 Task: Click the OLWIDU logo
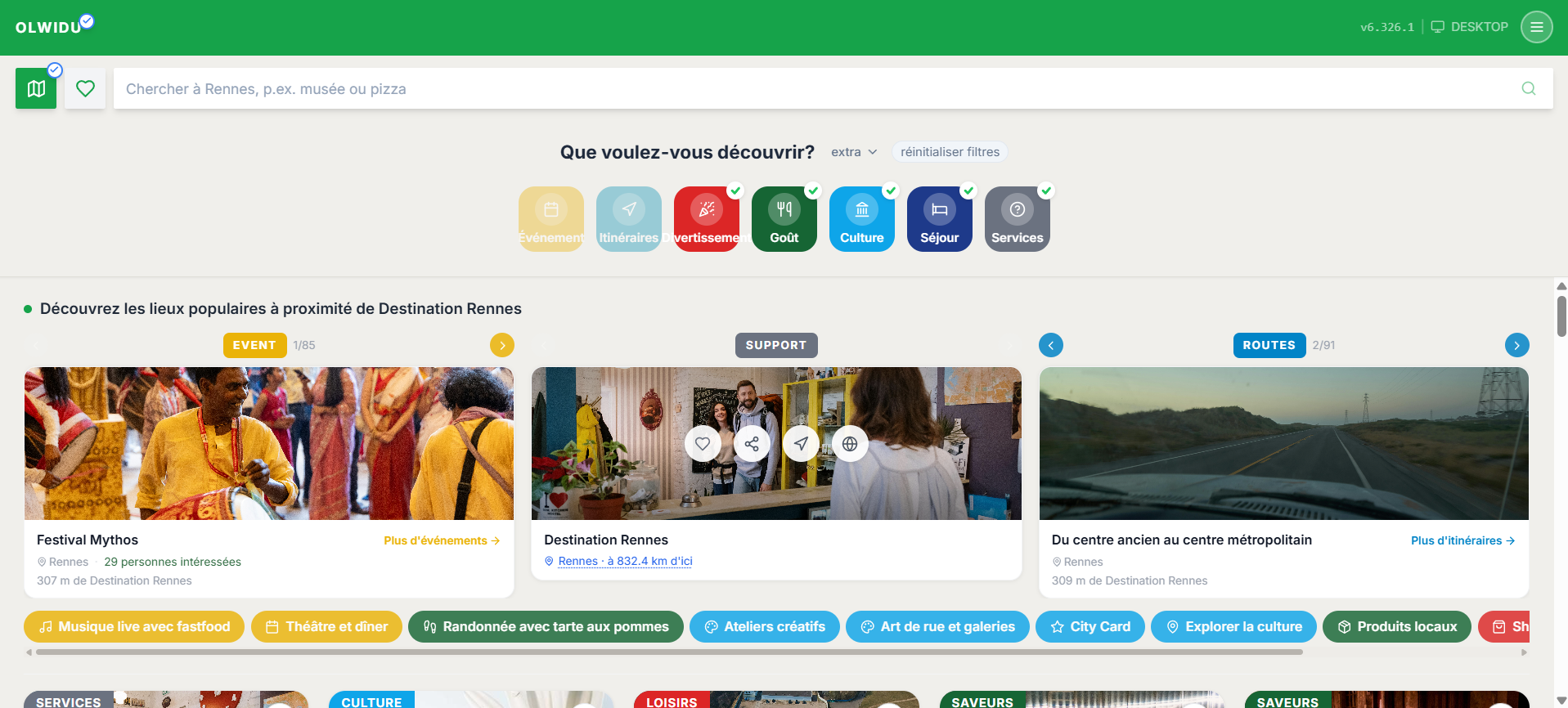point(49,27)
